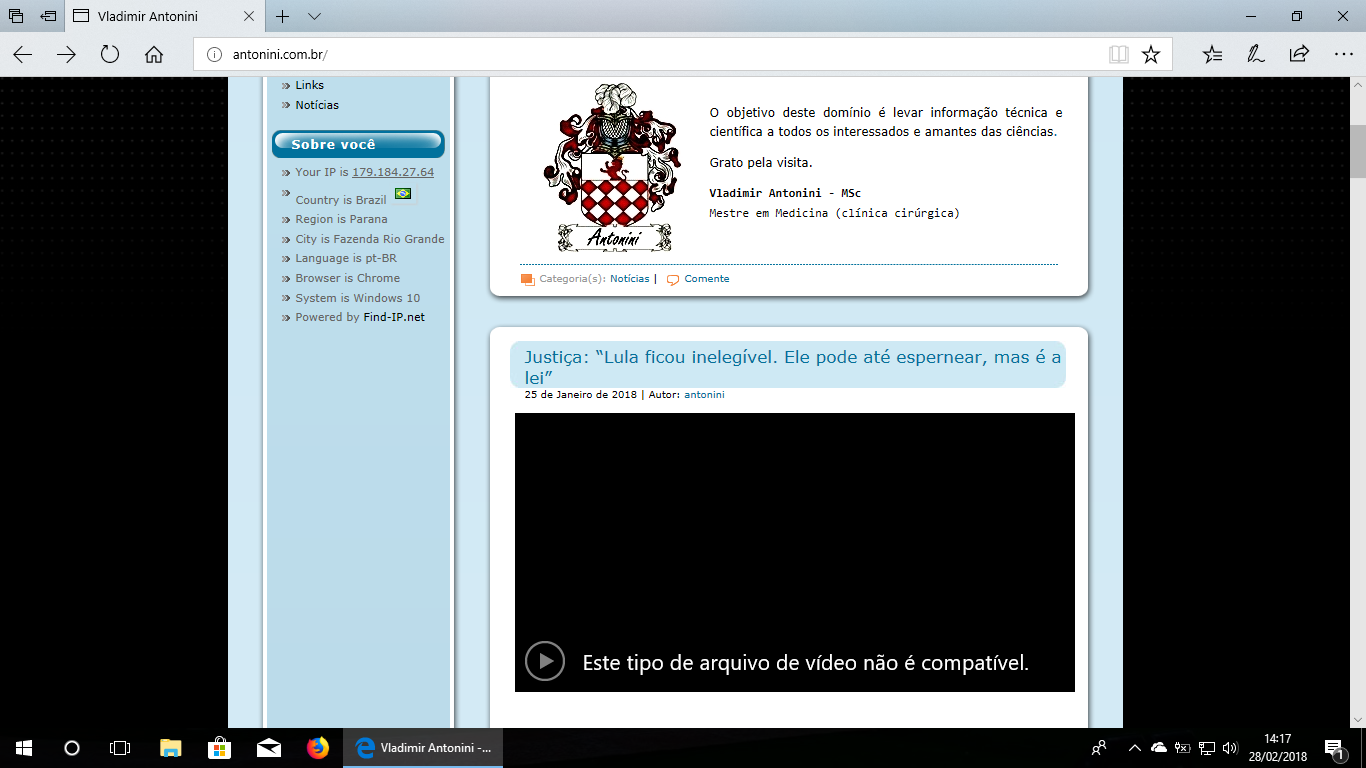Click the browser Refresh icon
This screenshot has height=768, width=1366.
(110, 55)
